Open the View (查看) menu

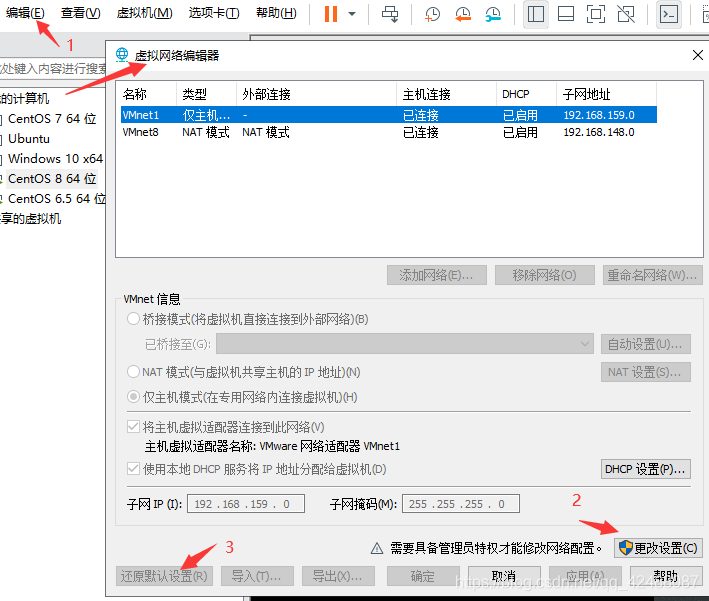point(80,13)
